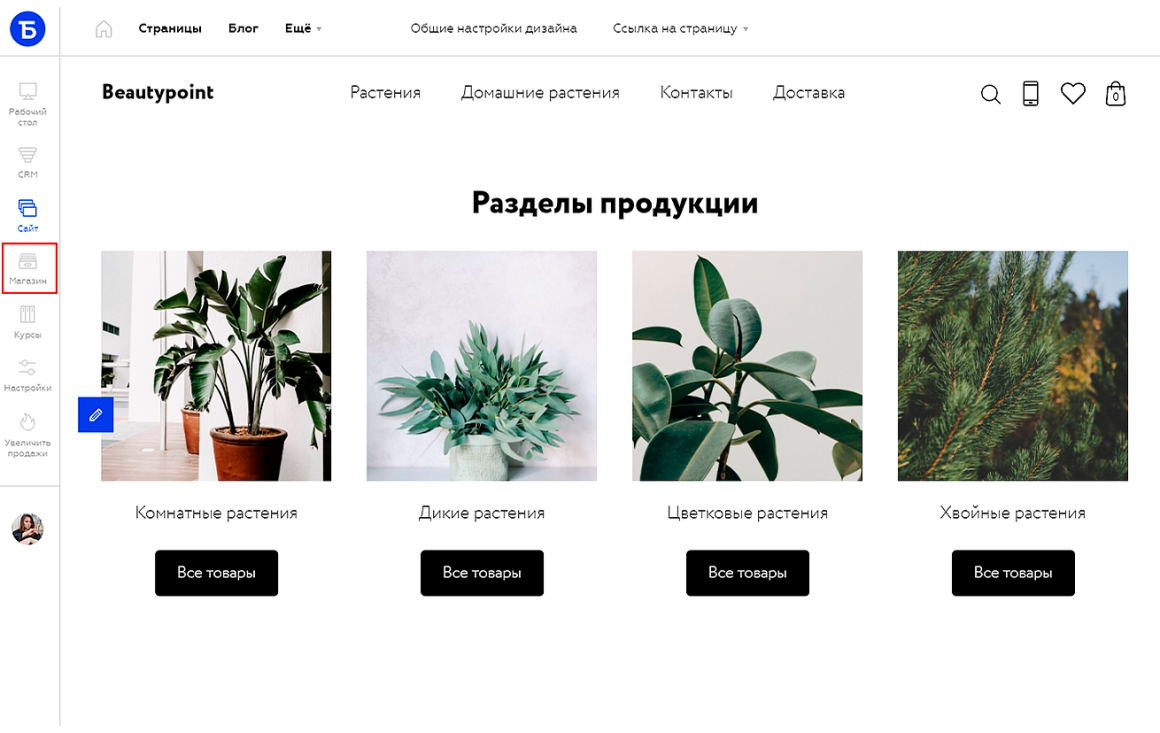
Task: Open the favorites heart icon
Action: pyautogui.click(x=1073, y=93)
